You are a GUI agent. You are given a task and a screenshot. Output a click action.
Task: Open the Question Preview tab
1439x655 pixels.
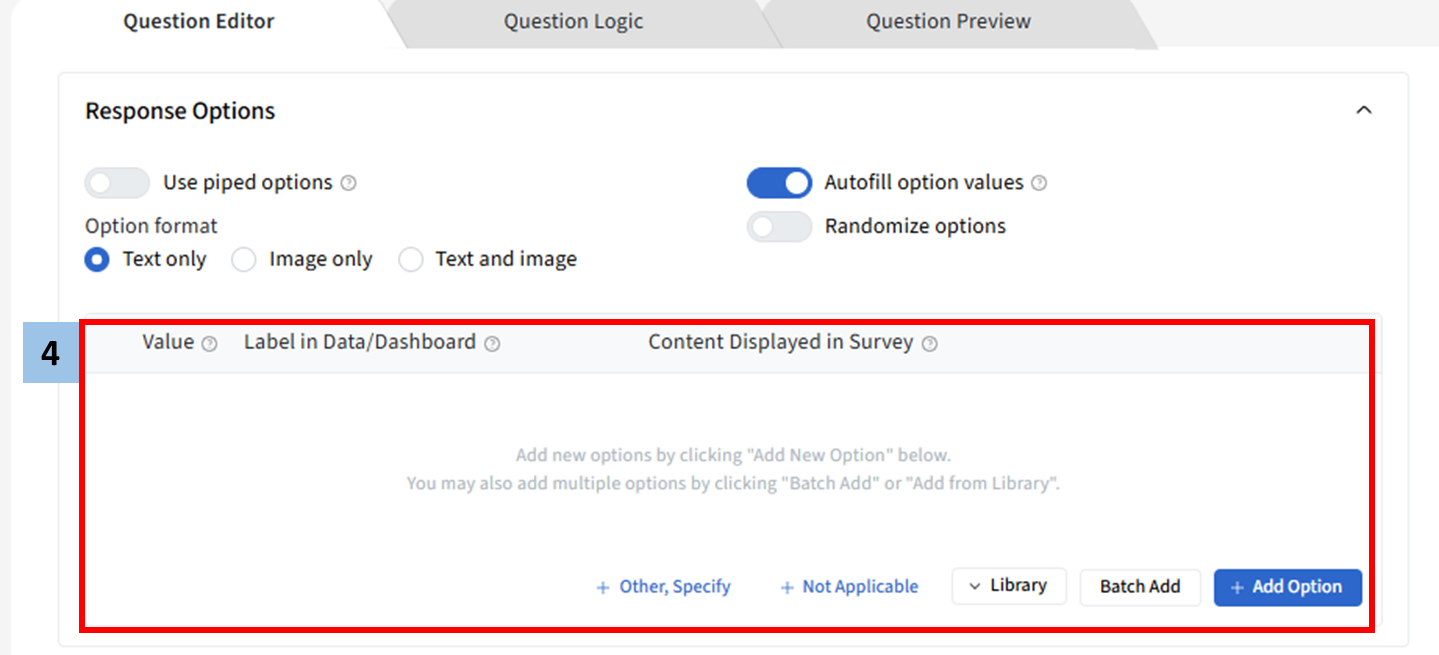pyautogui.click(x=948, y=22)
